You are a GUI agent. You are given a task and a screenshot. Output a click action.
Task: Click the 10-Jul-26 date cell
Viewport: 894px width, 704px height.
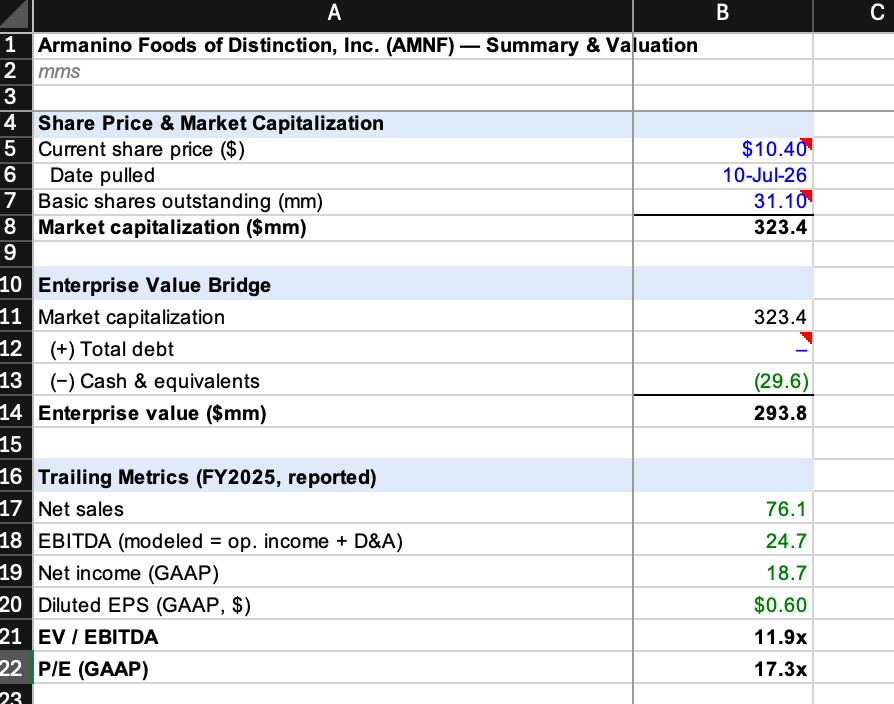pyautogui.click(x=723, y=176)
